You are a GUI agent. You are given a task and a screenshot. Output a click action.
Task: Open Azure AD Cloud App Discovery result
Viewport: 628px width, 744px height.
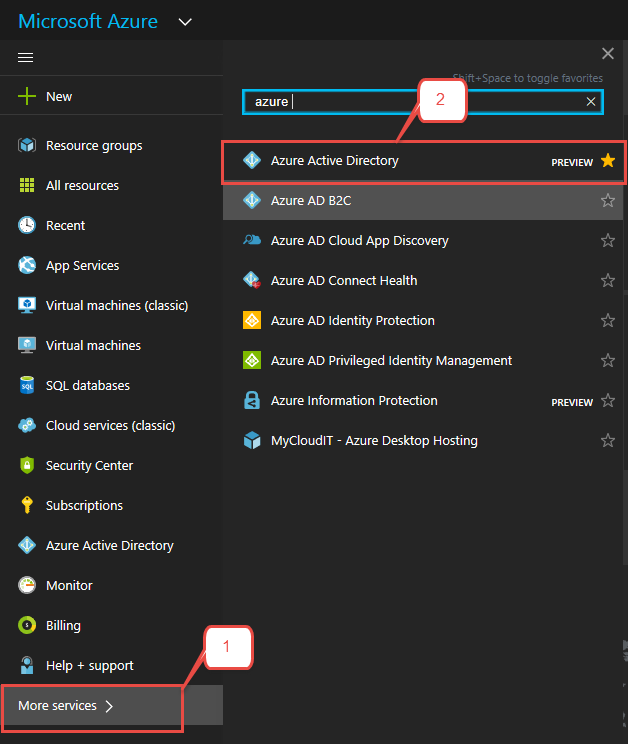[x=359, y=241]
